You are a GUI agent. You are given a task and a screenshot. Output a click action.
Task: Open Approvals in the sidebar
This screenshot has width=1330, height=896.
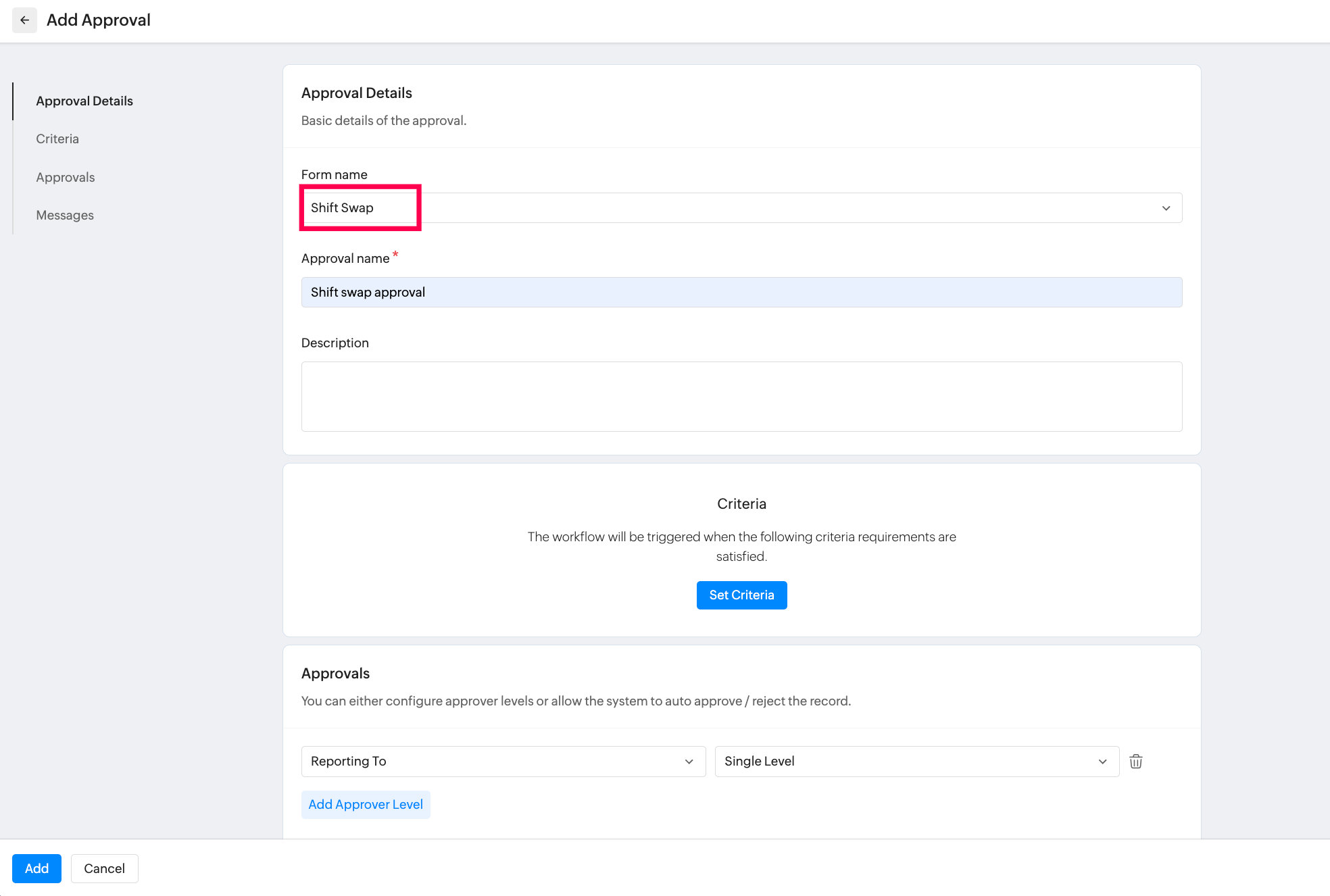(66, 177)
